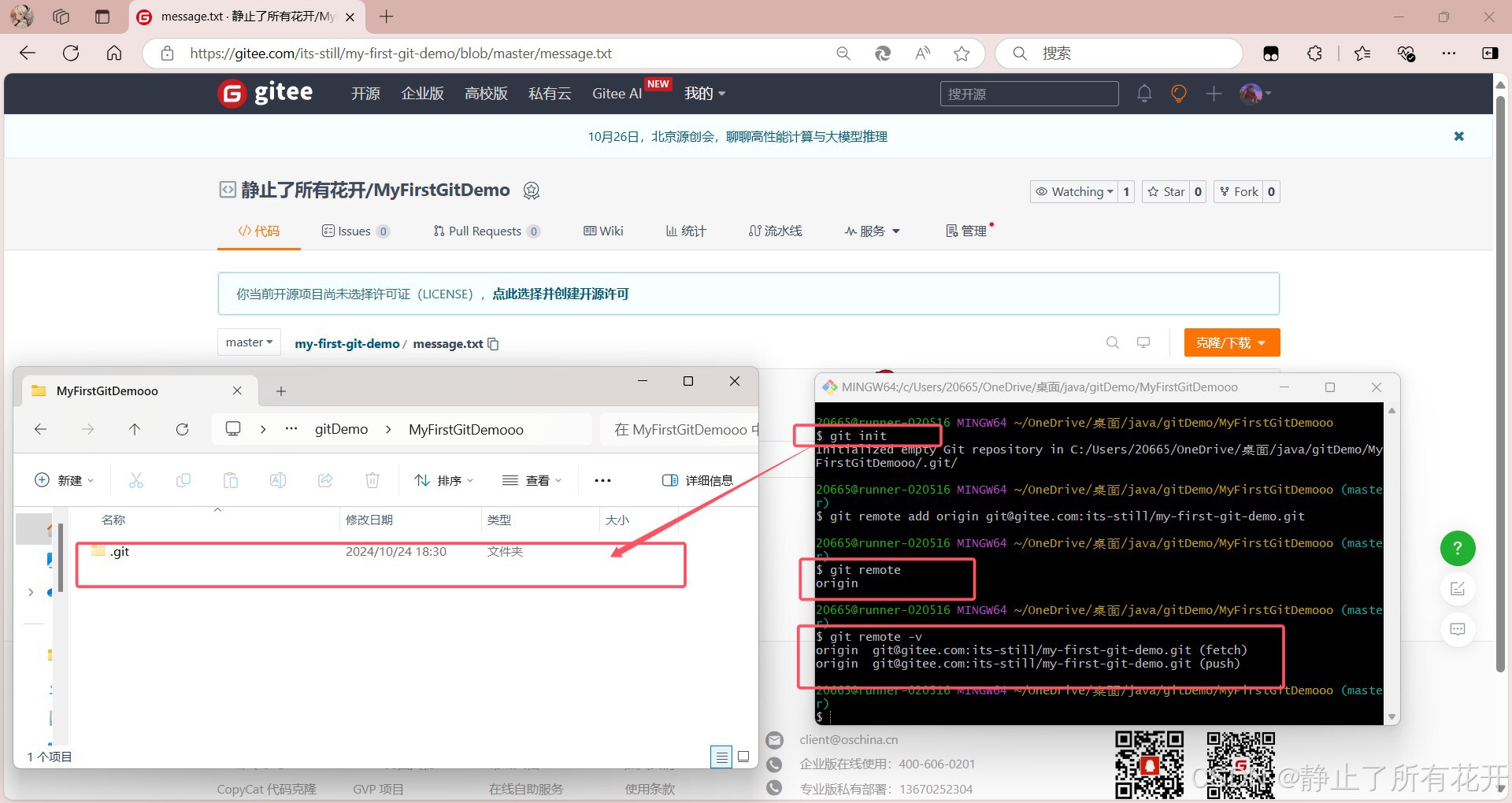Add page to favorites star icon
This screenshot has height=803, width=1512.
(x=962, y=54)
